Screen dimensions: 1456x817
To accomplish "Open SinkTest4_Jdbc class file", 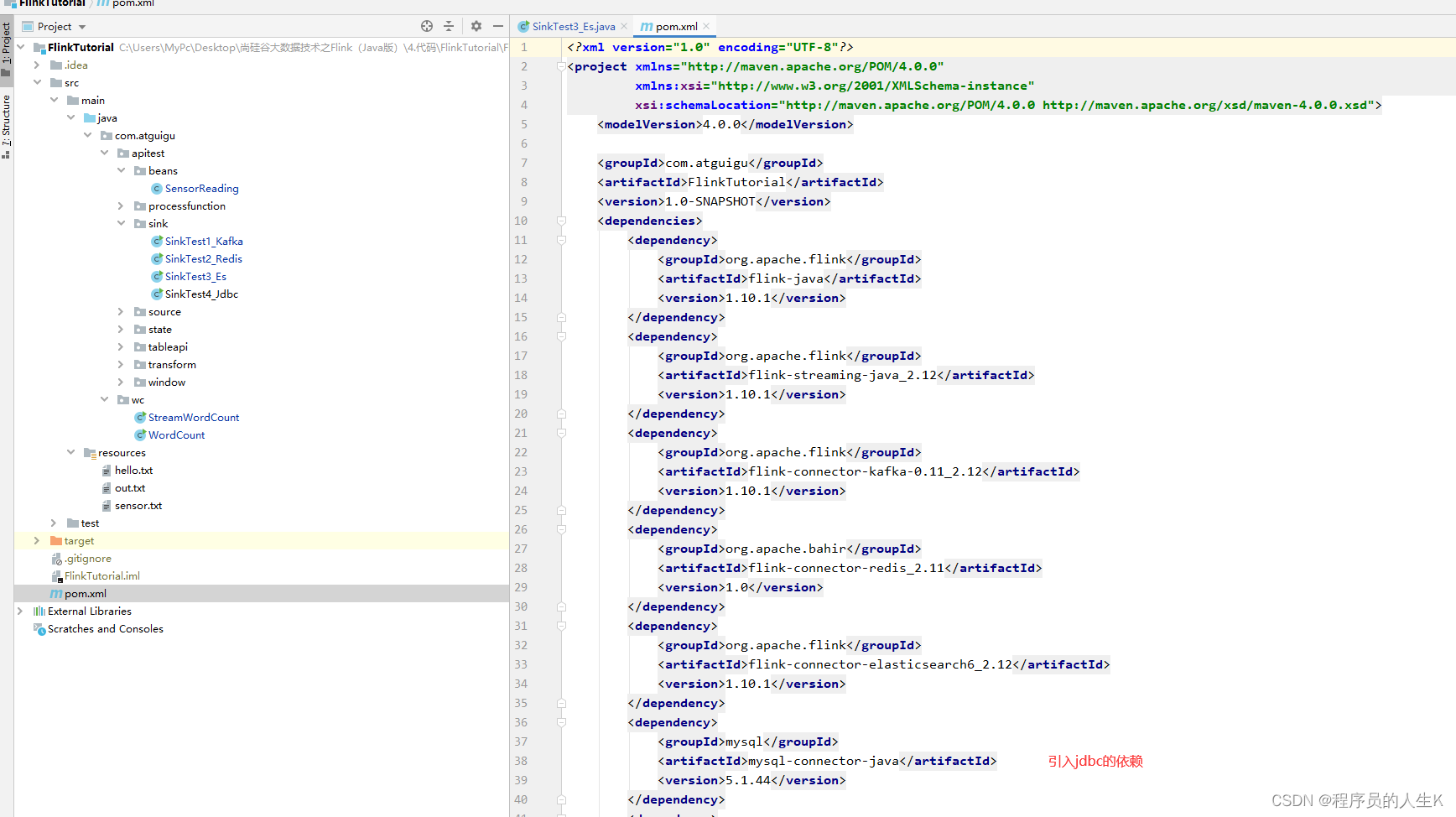I will click(x=201, y=294).
